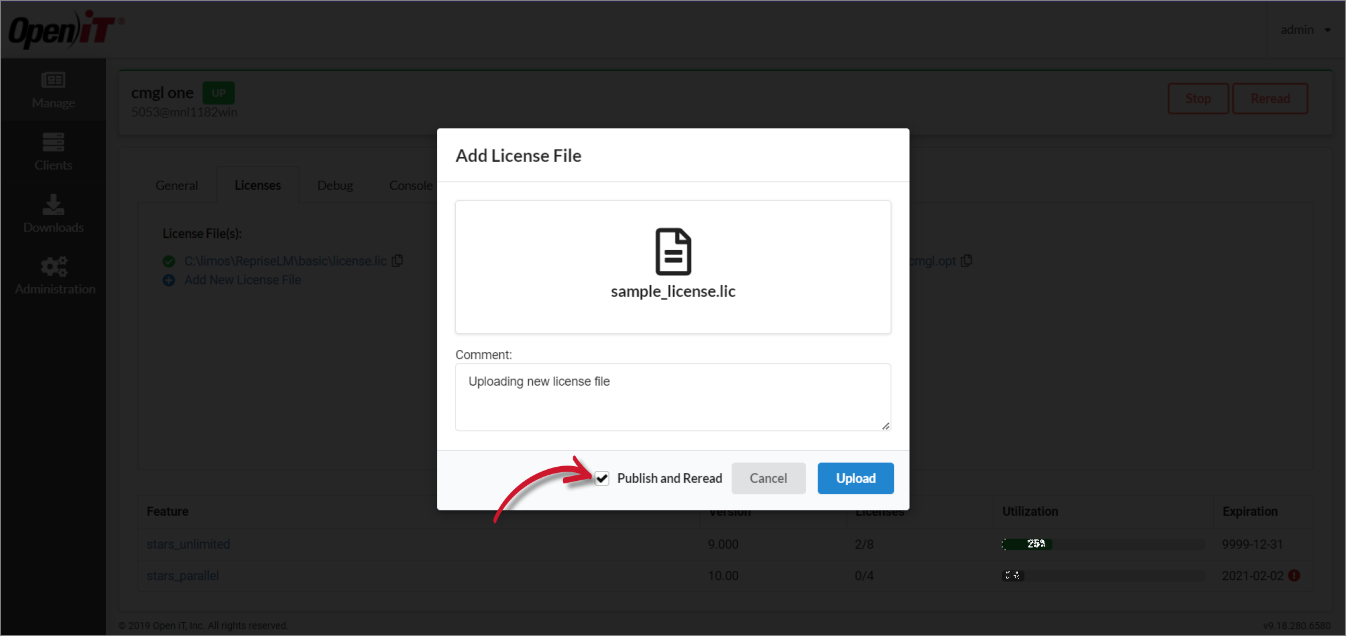Click the 10.00 version value
The image size is (1346, 636).
[723, 576]
